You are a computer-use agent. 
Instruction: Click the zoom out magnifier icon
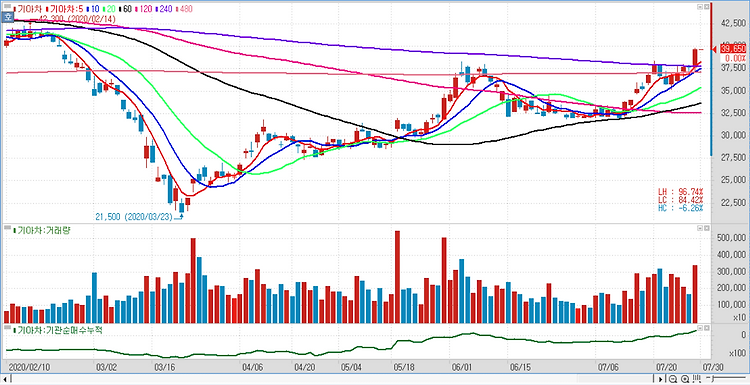point(674,380)
